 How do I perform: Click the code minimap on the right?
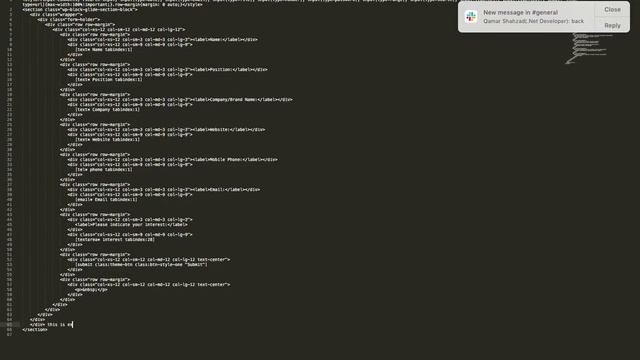589,48
